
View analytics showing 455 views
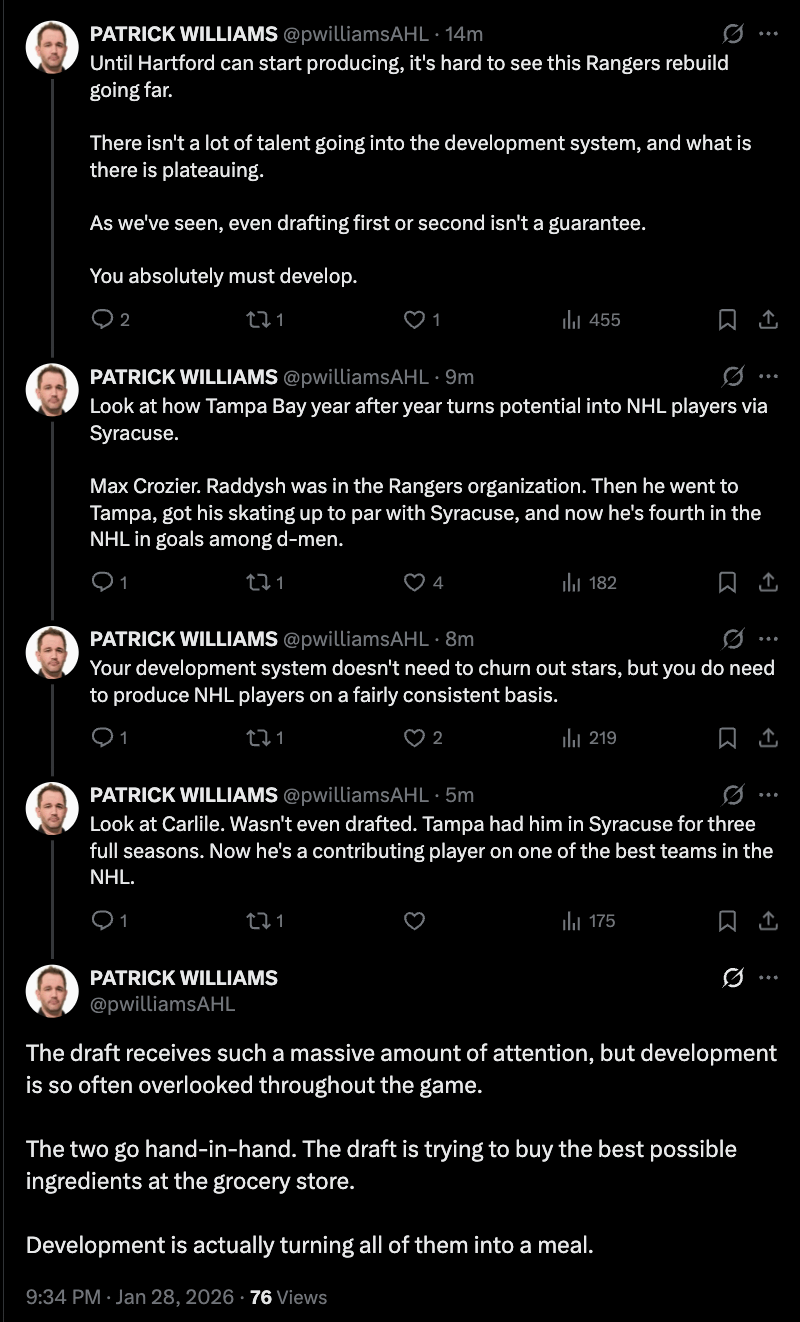pyautogui.click(x=592, y=320)
